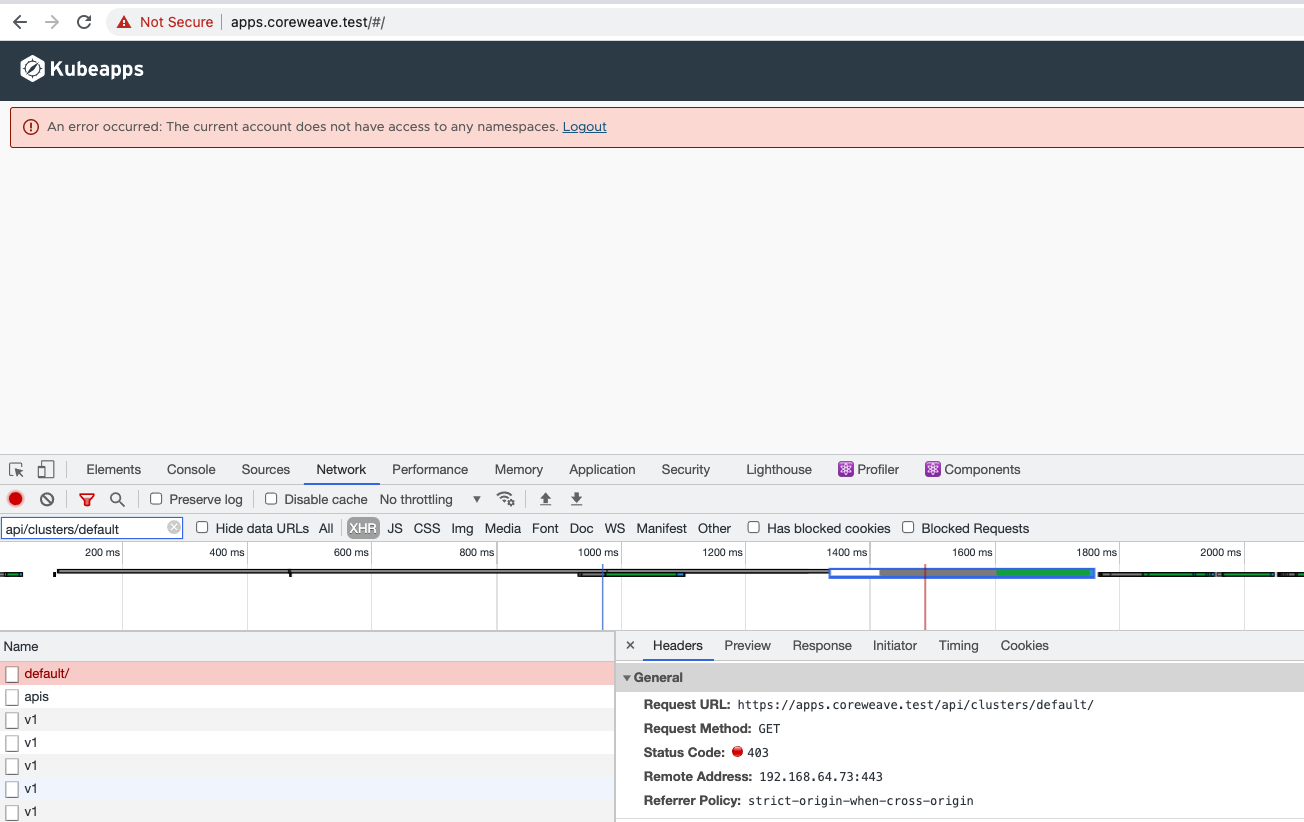Image resolution: width=1304 pixels, height=822 pixels.
Task: Select the XHR request type filter
Action: point(362,528)
